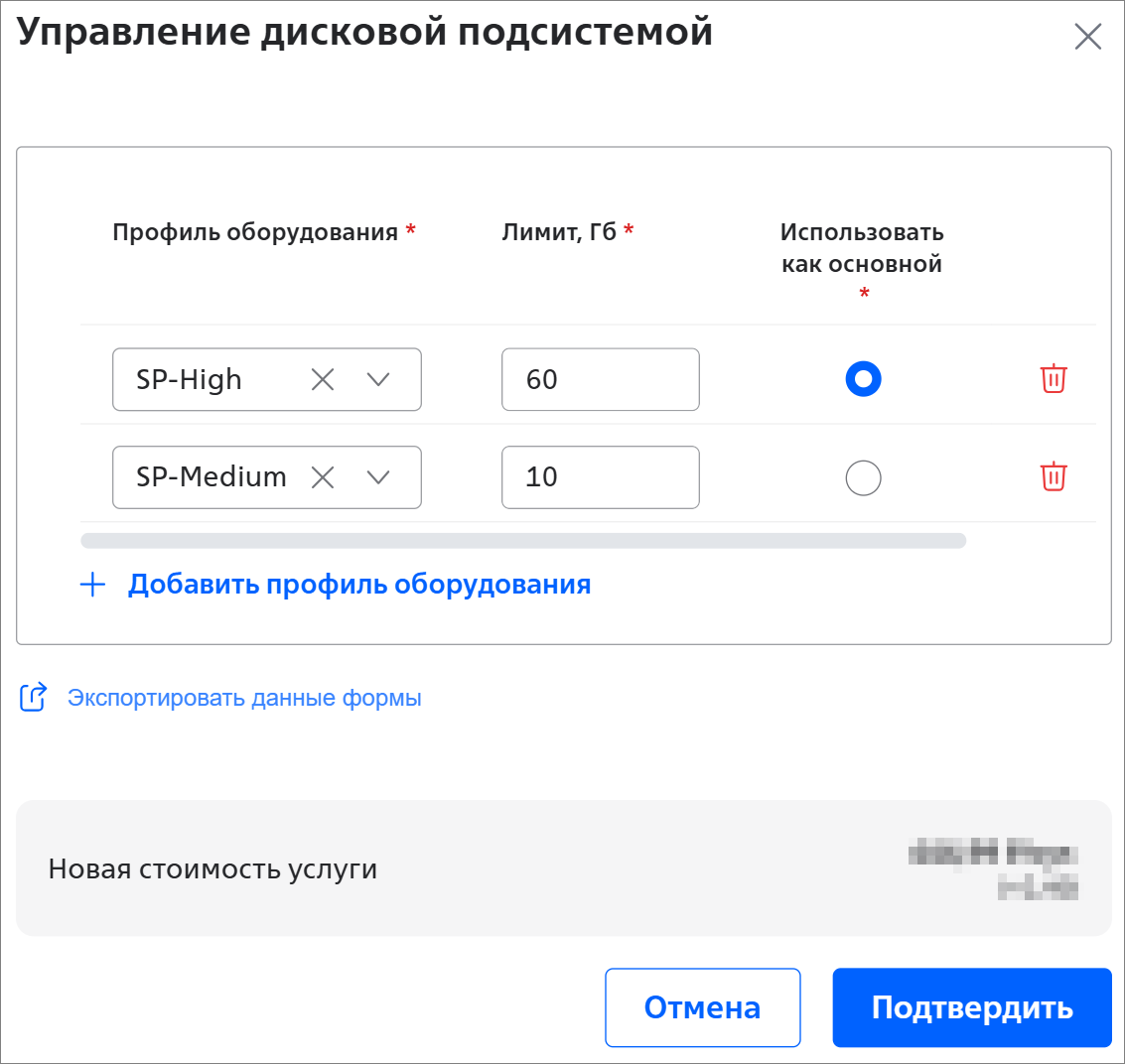This screenshot has height=1064, width=1125.
Task: Click 'Добавить профиль оборудования' link
Action: [x=359, y=585]
